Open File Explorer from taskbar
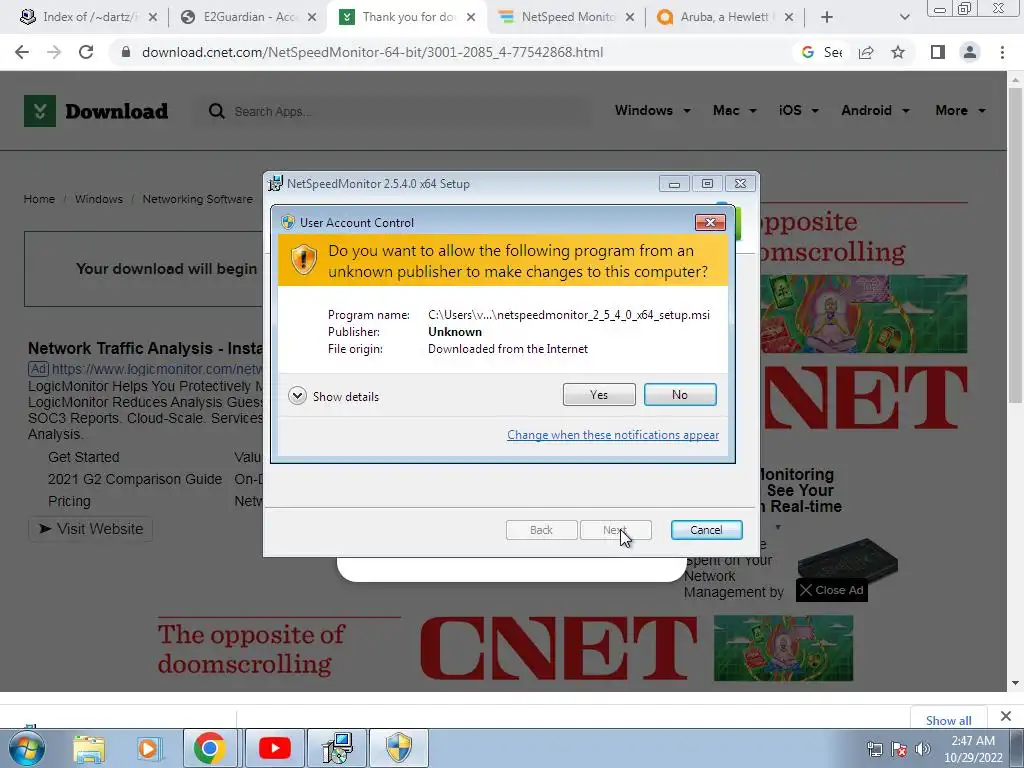This screenshot has width=1024, height=768. click(x=88, y=748)
